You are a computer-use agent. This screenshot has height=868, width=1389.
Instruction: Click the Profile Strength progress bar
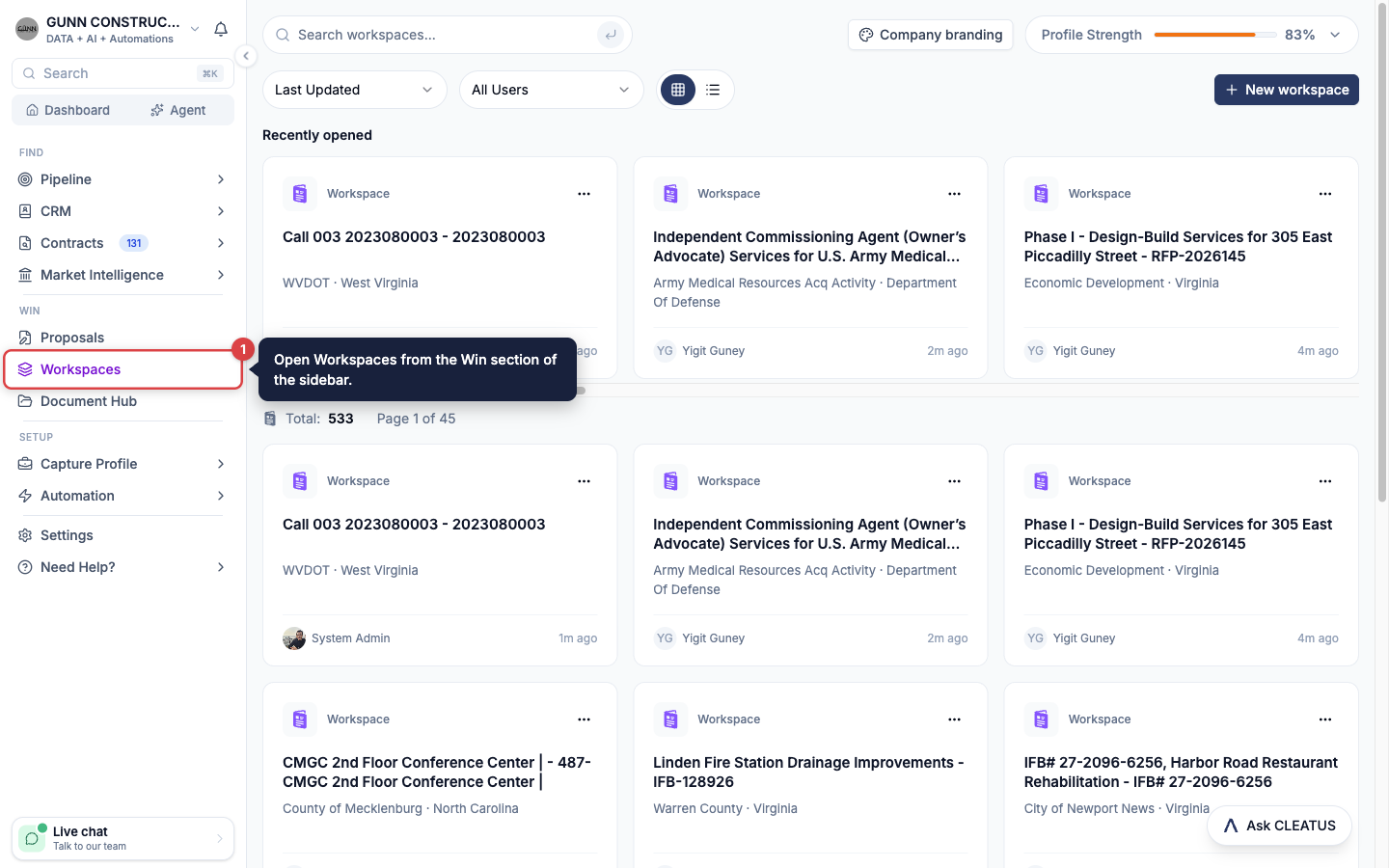1214,35
